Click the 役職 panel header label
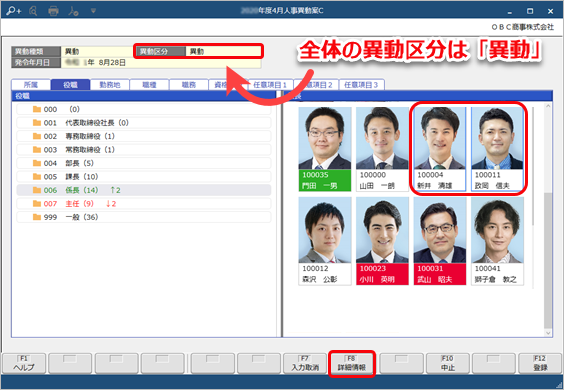 coord(22,96)
